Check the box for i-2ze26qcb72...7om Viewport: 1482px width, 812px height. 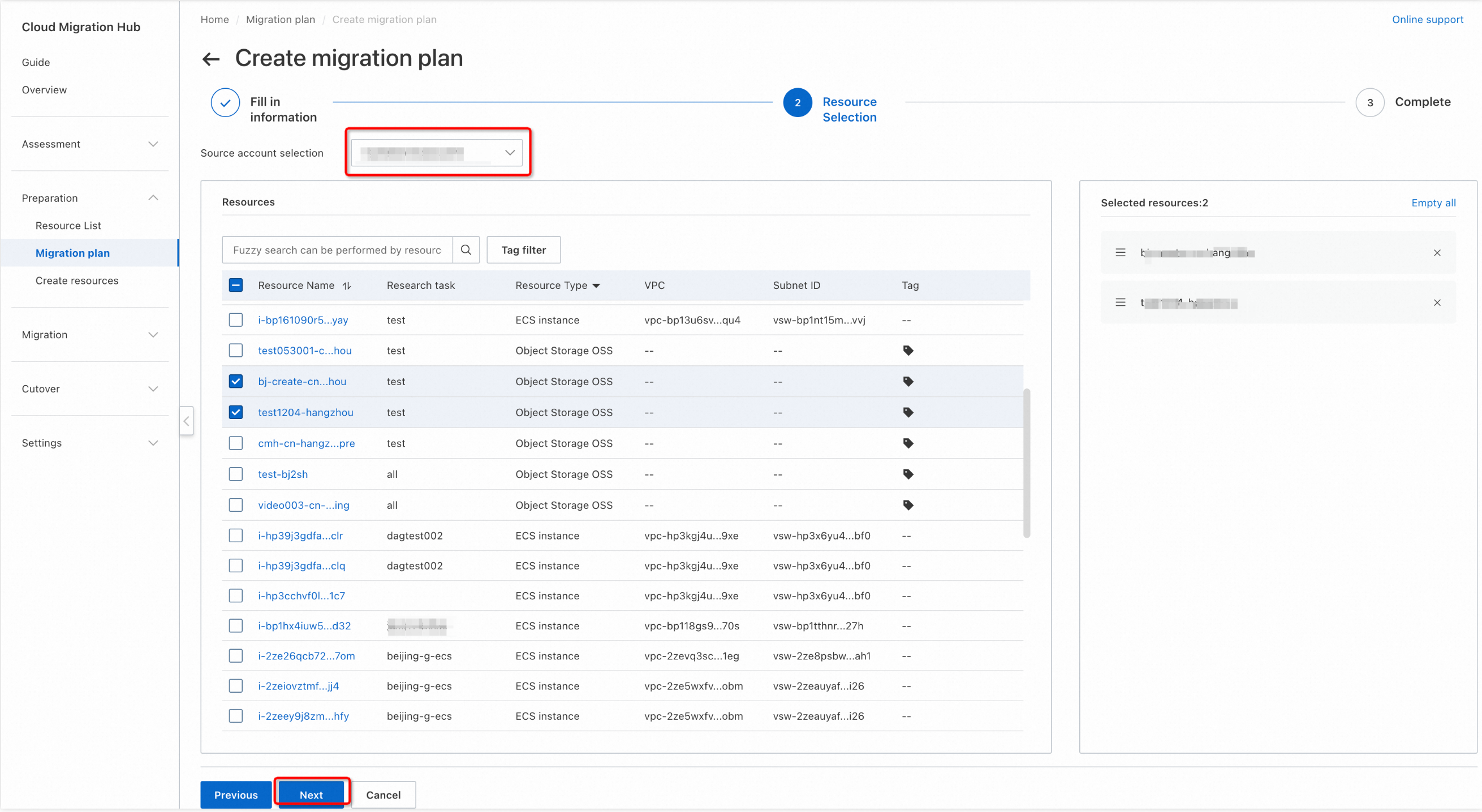235,655
